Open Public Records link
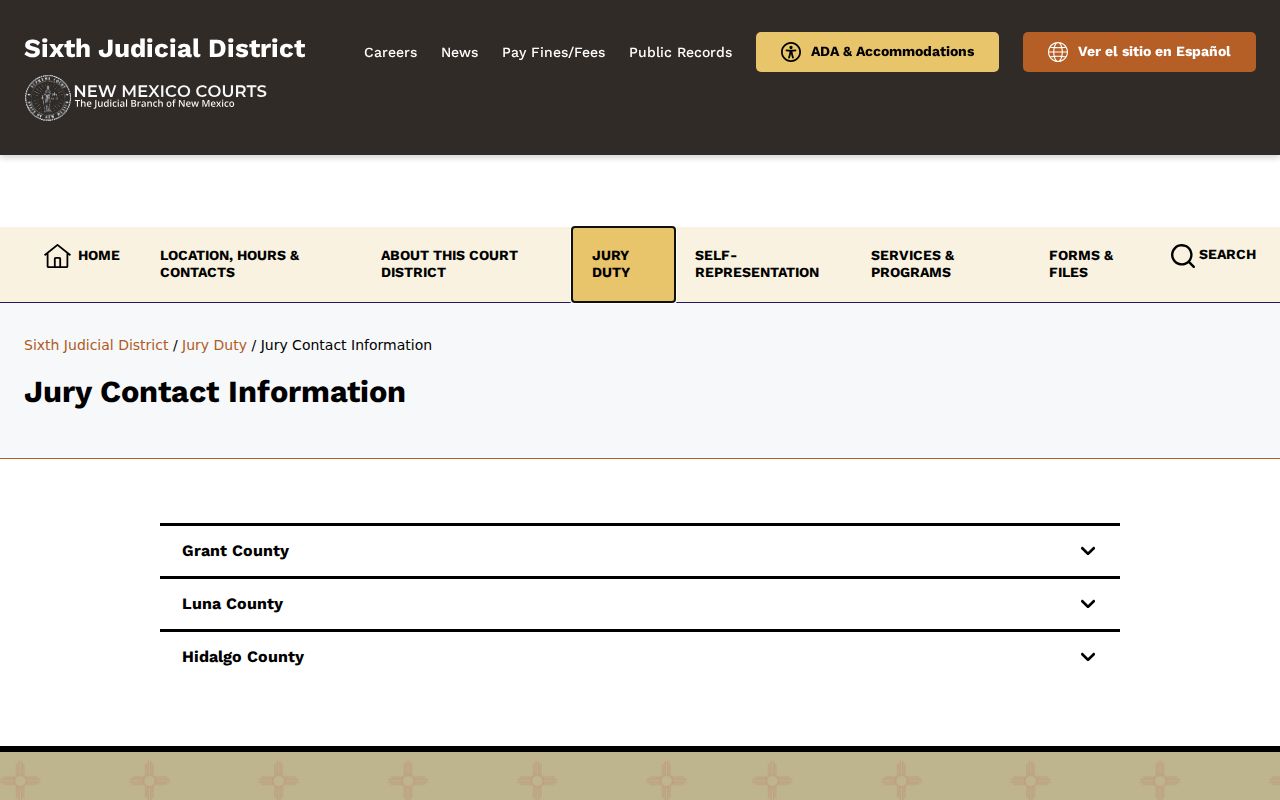The image size is (1280, 800). coord(680,52)
